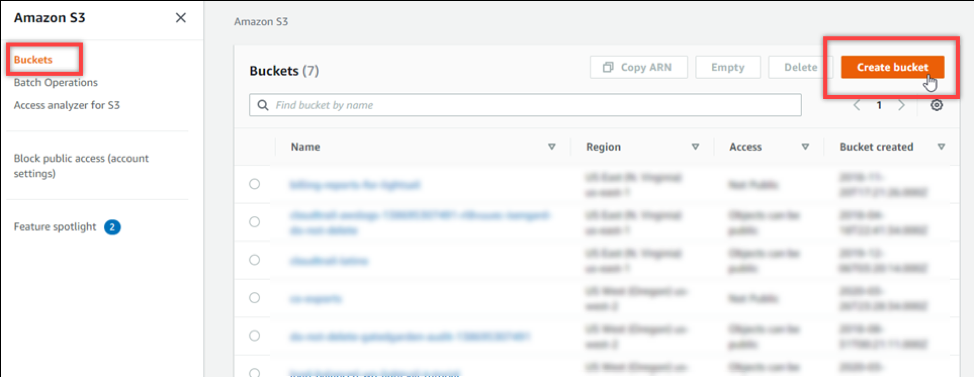Sort by the Bucket created column arrow

(941, 147)
